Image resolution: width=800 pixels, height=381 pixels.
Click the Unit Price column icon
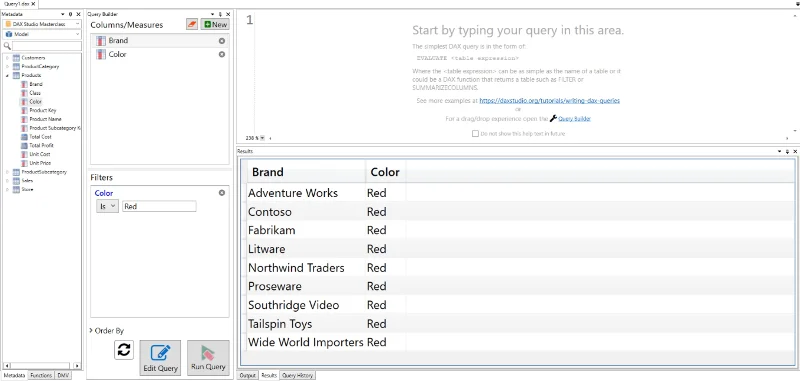[x=24, y=163]
